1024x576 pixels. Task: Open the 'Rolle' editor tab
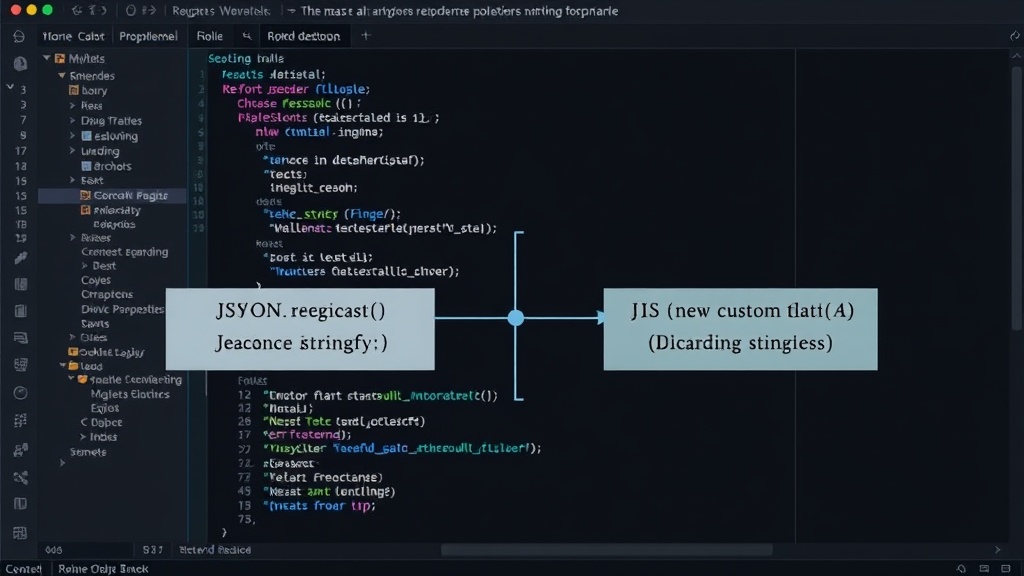(210, 36)
